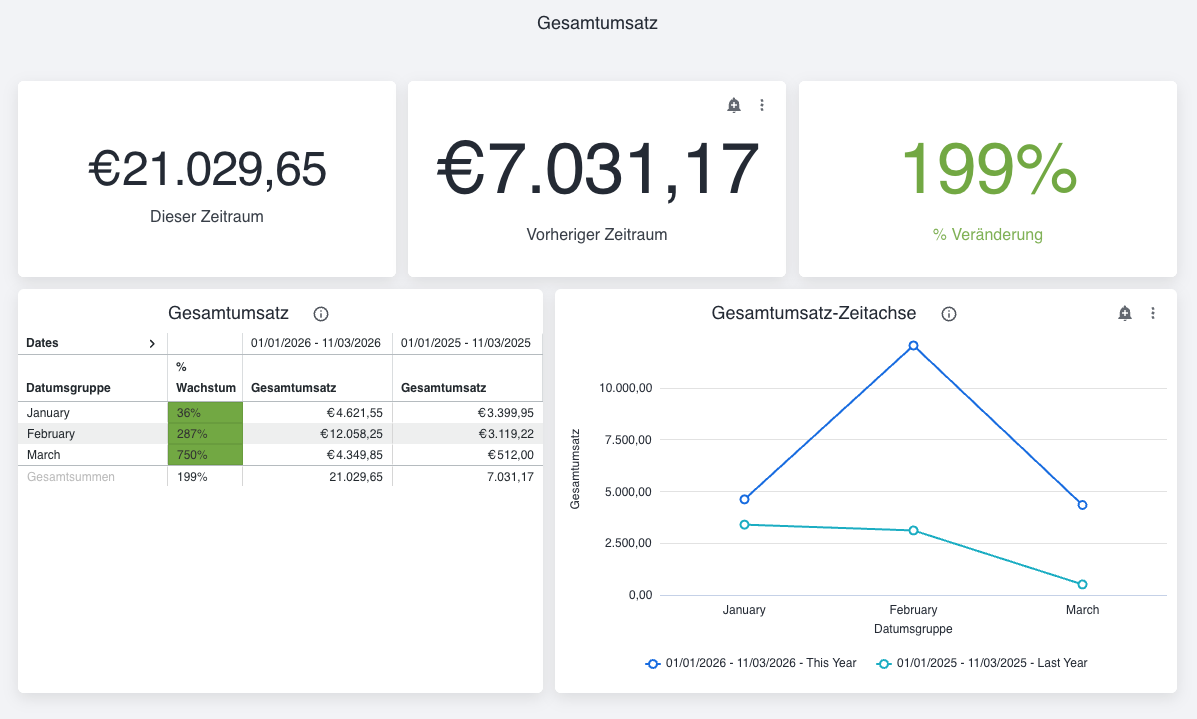The image size is (1197, 719).
Task: Sort by the % Wachstum column header
Action: pyautogui.click(x=205, y=377)
